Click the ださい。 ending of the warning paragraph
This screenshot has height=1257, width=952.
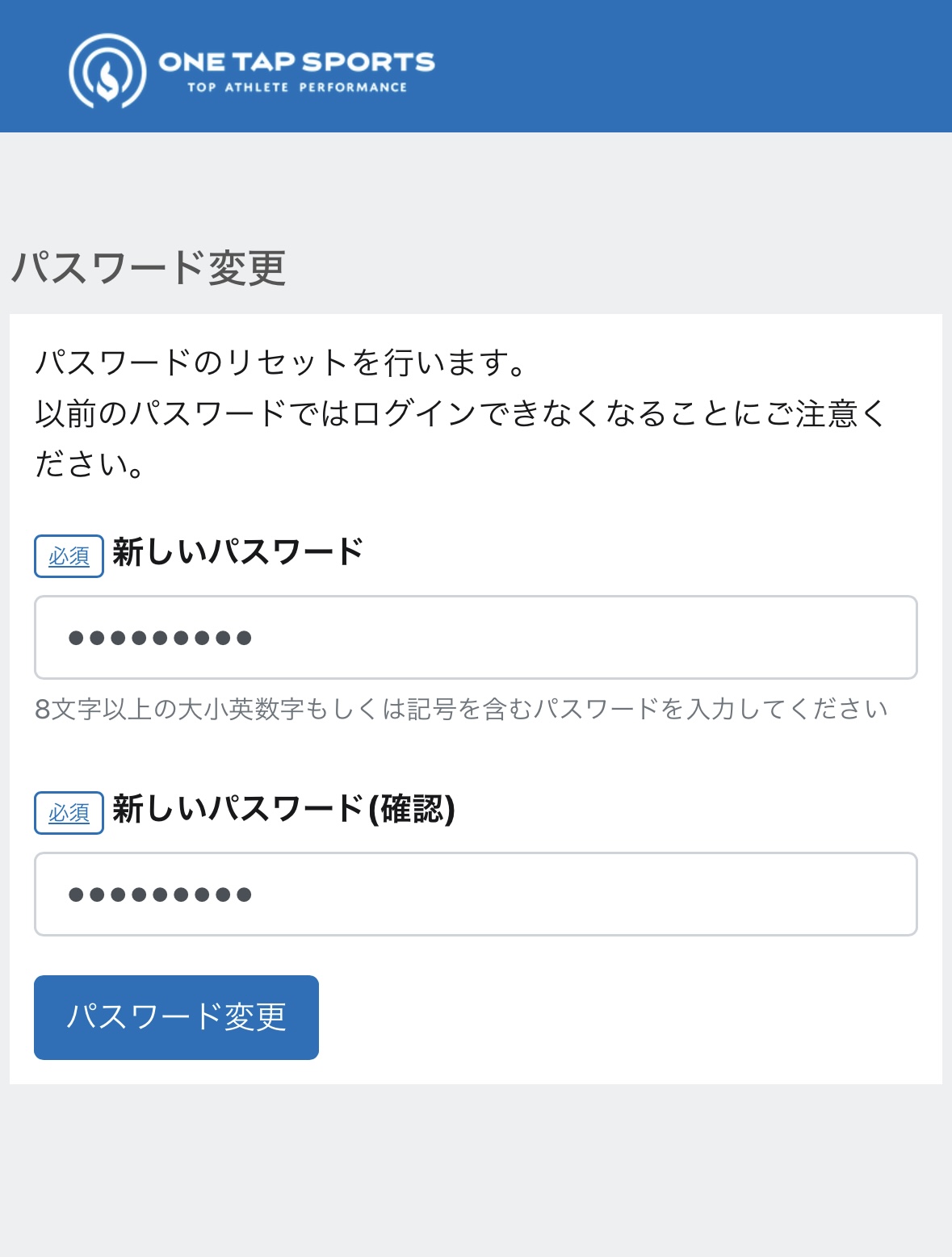(90, 464)
